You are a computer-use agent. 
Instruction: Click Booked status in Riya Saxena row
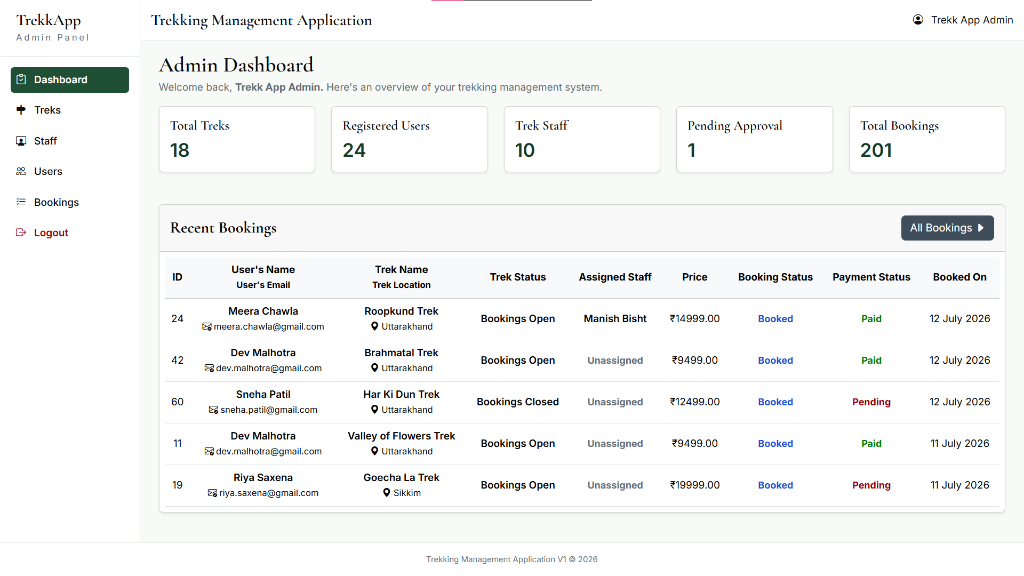tap(775, 485)
